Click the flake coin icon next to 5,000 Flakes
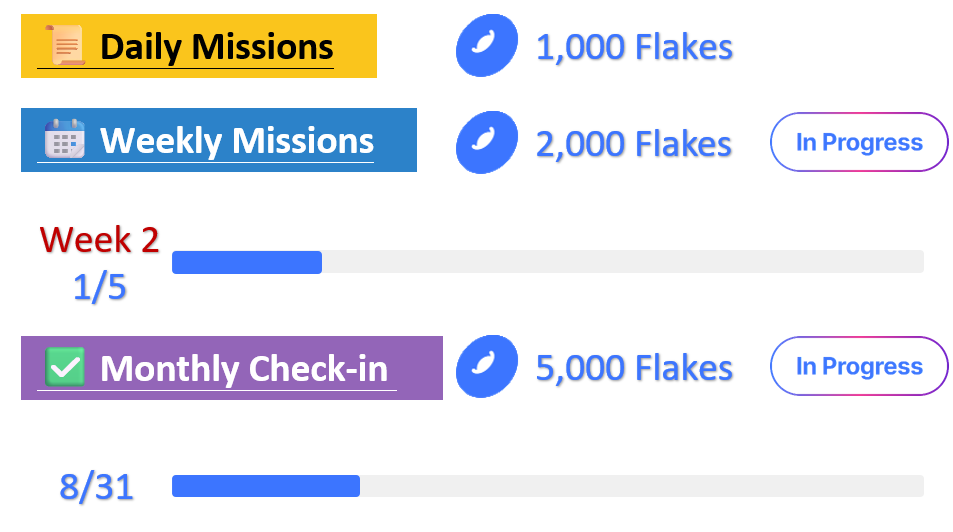This screenshot has height=532, width=953. click(487, 367)
